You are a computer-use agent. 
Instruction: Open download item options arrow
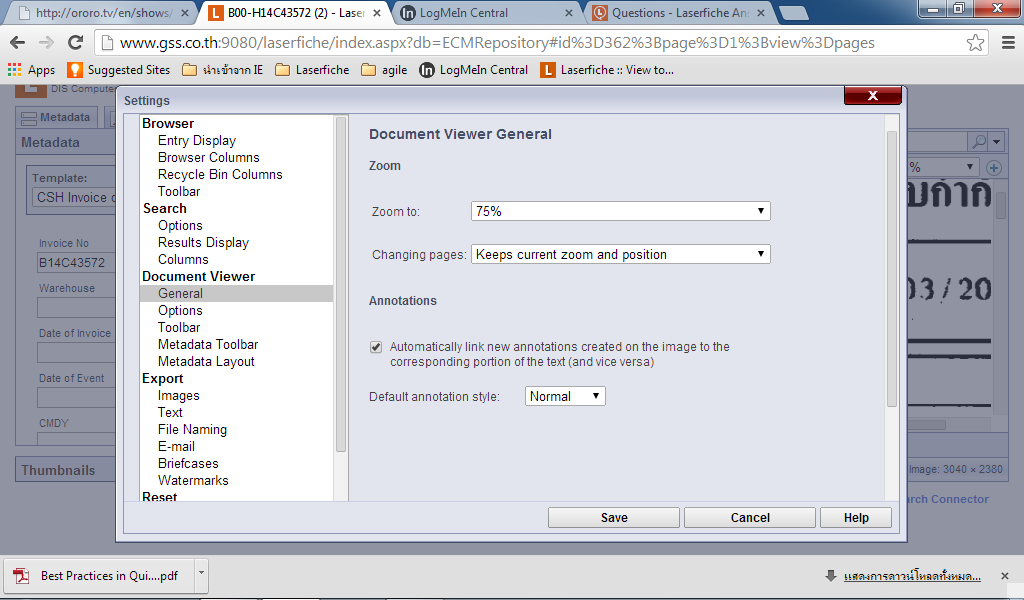point(201,575)
